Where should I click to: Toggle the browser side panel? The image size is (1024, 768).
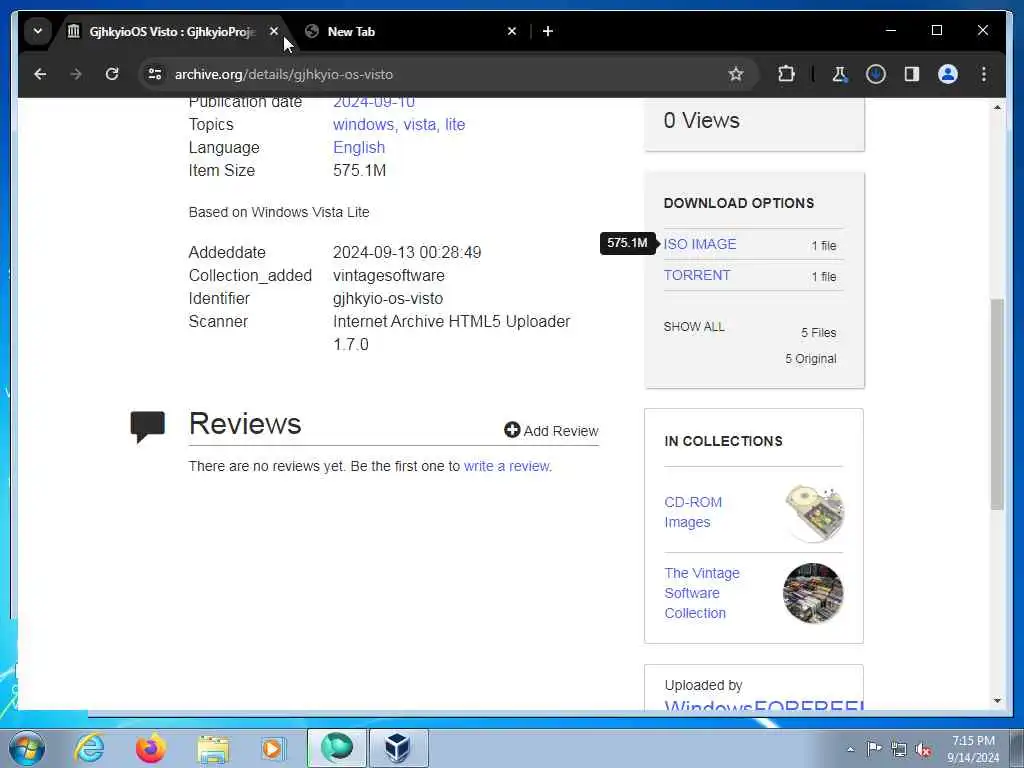point(912,74)
